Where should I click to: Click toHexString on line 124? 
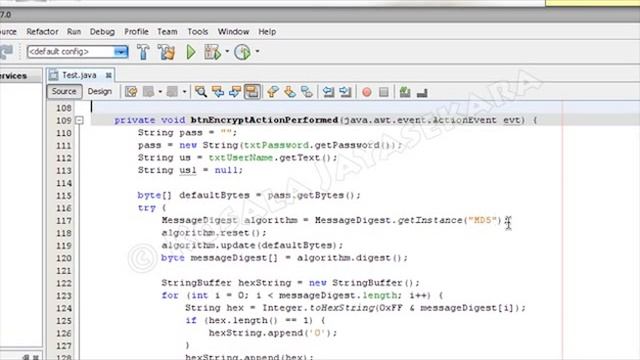pos(342,308)
